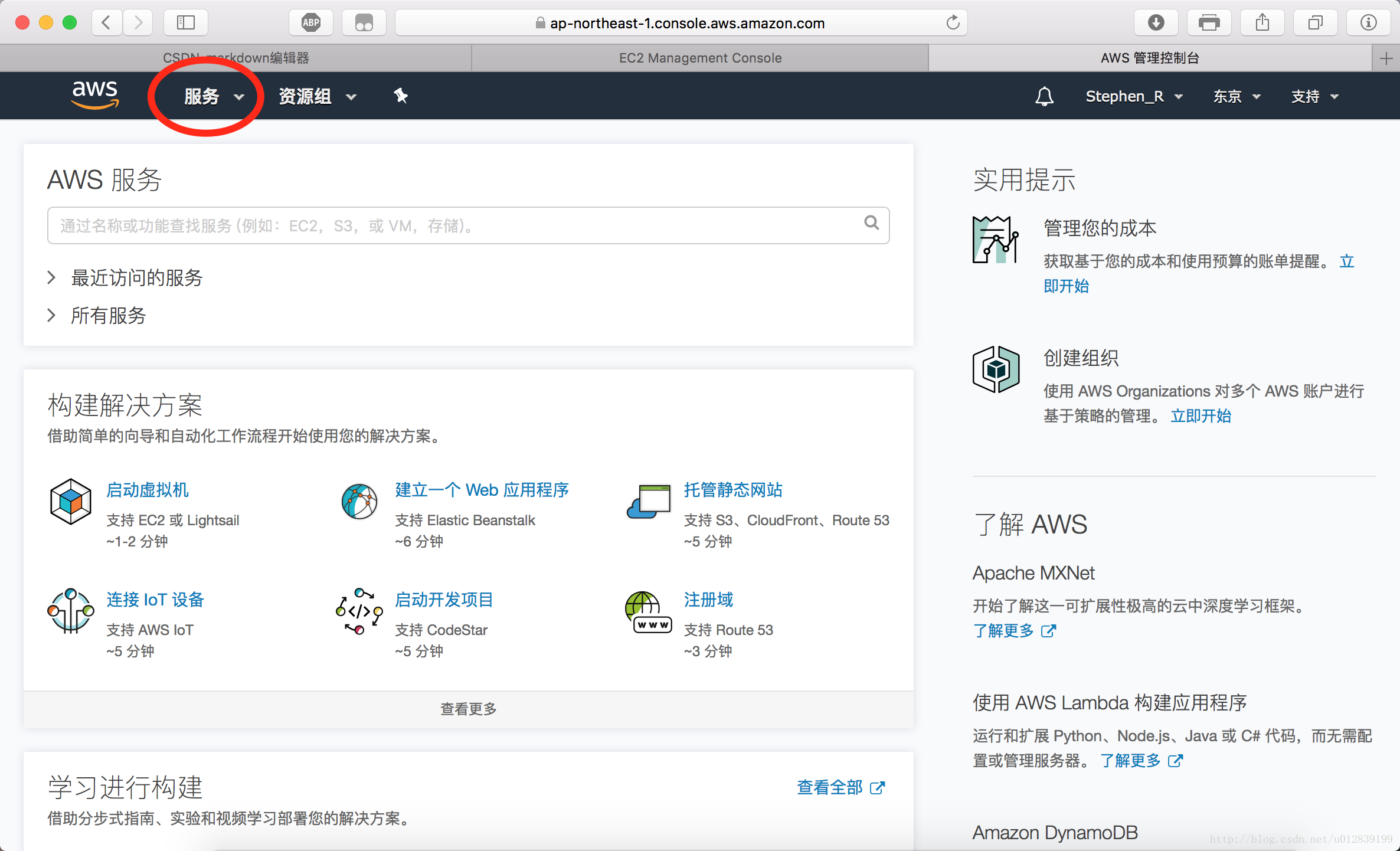
Task: Add a new tab with plus icon
Action: tap(1386, 58)
